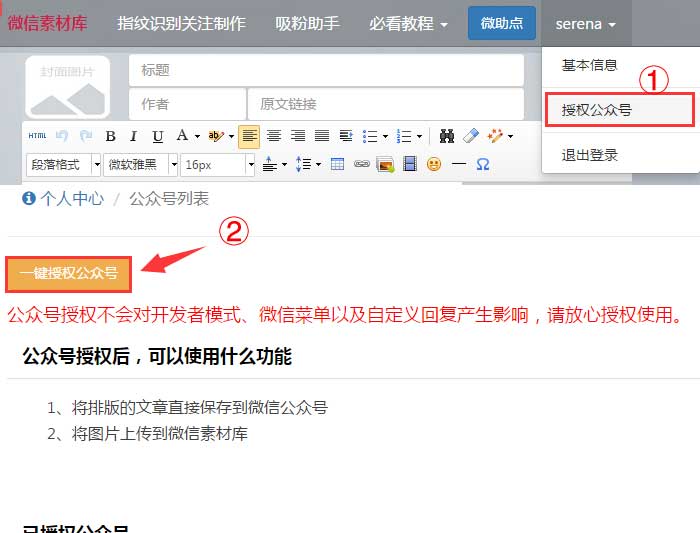Open 微软雅黑 font family dropdown

click(x=141, y=165)
